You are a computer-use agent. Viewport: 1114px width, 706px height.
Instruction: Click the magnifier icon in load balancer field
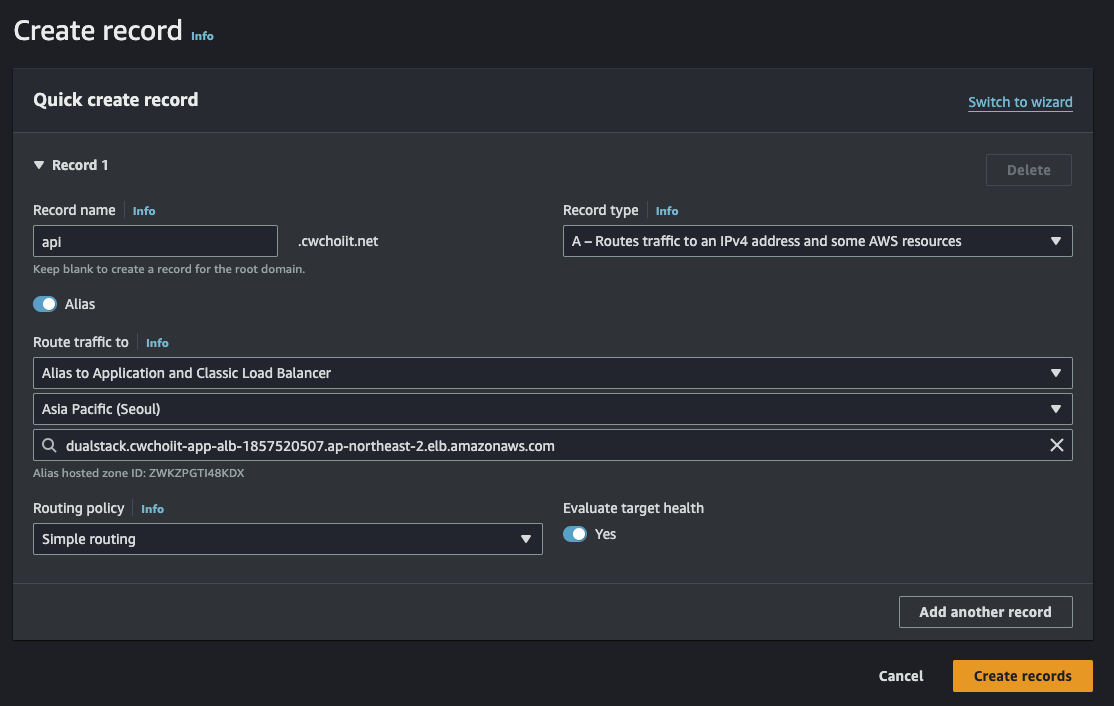tap(49, 445)
